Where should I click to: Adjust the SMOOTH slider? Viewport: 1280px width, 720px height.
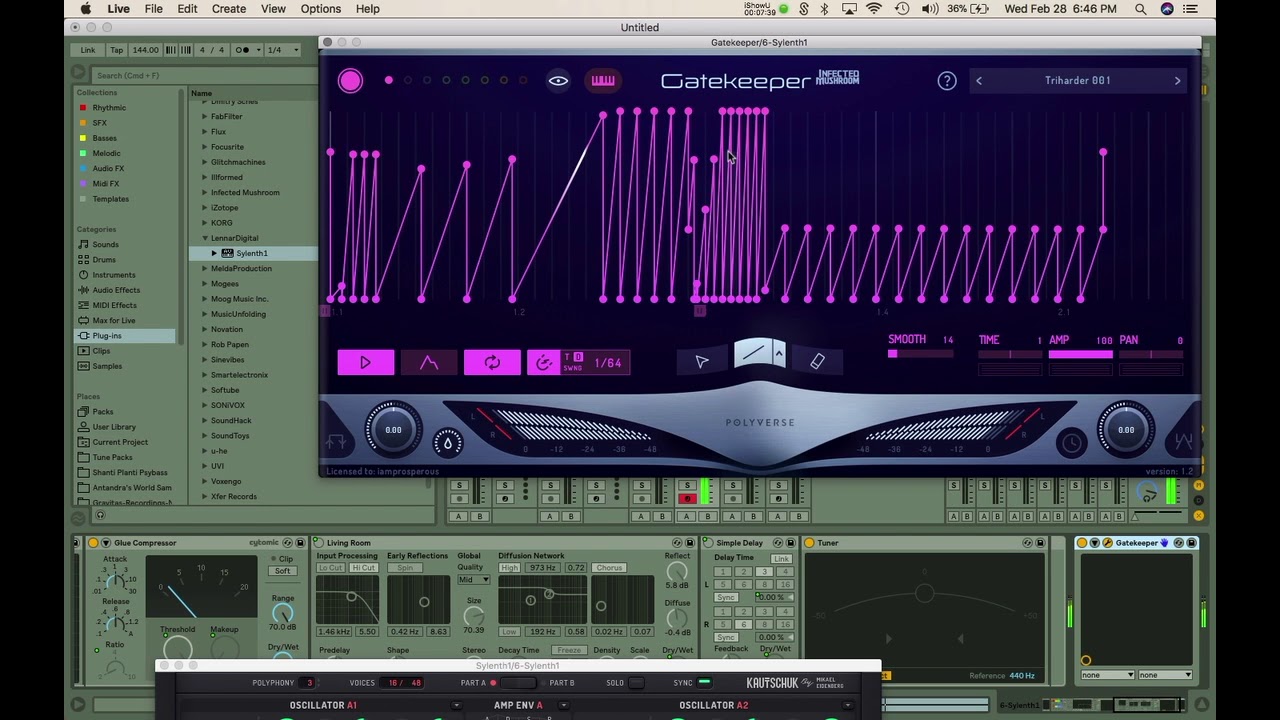(x=921, y=354)
